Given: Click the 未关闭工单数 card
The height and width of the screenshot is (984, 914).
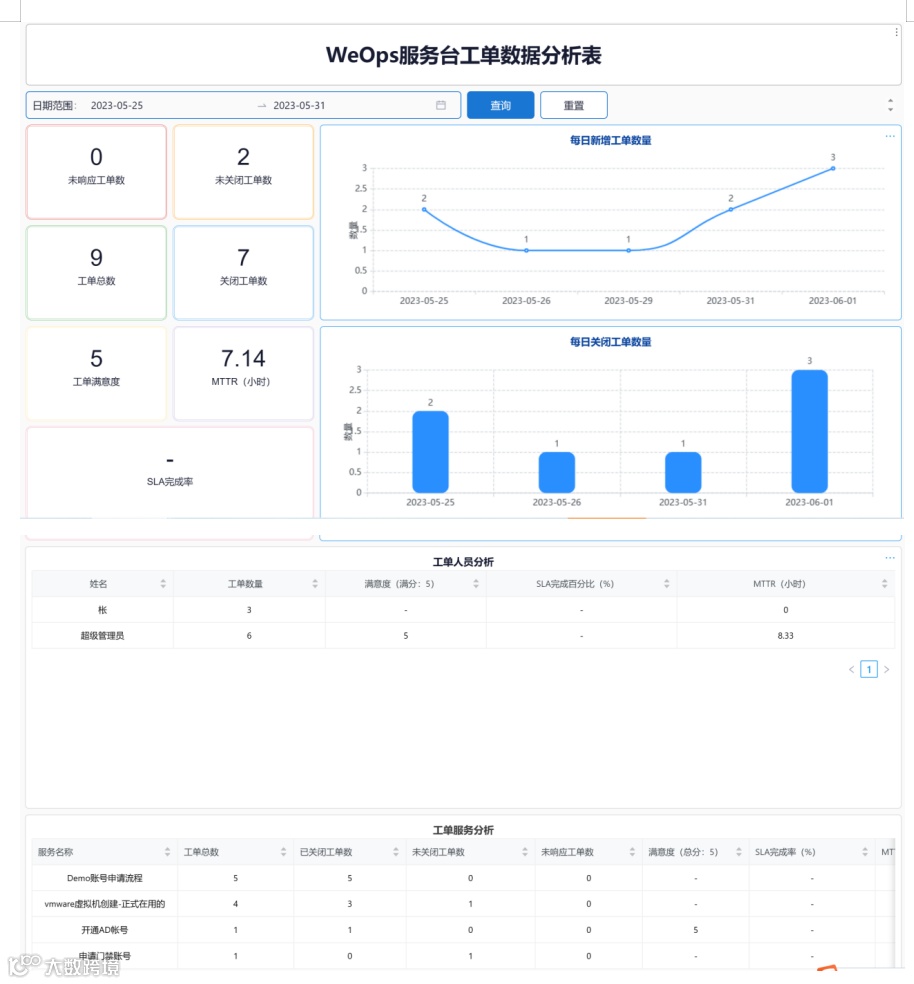Looking at the screenshot, I should (x=243, y=172).
